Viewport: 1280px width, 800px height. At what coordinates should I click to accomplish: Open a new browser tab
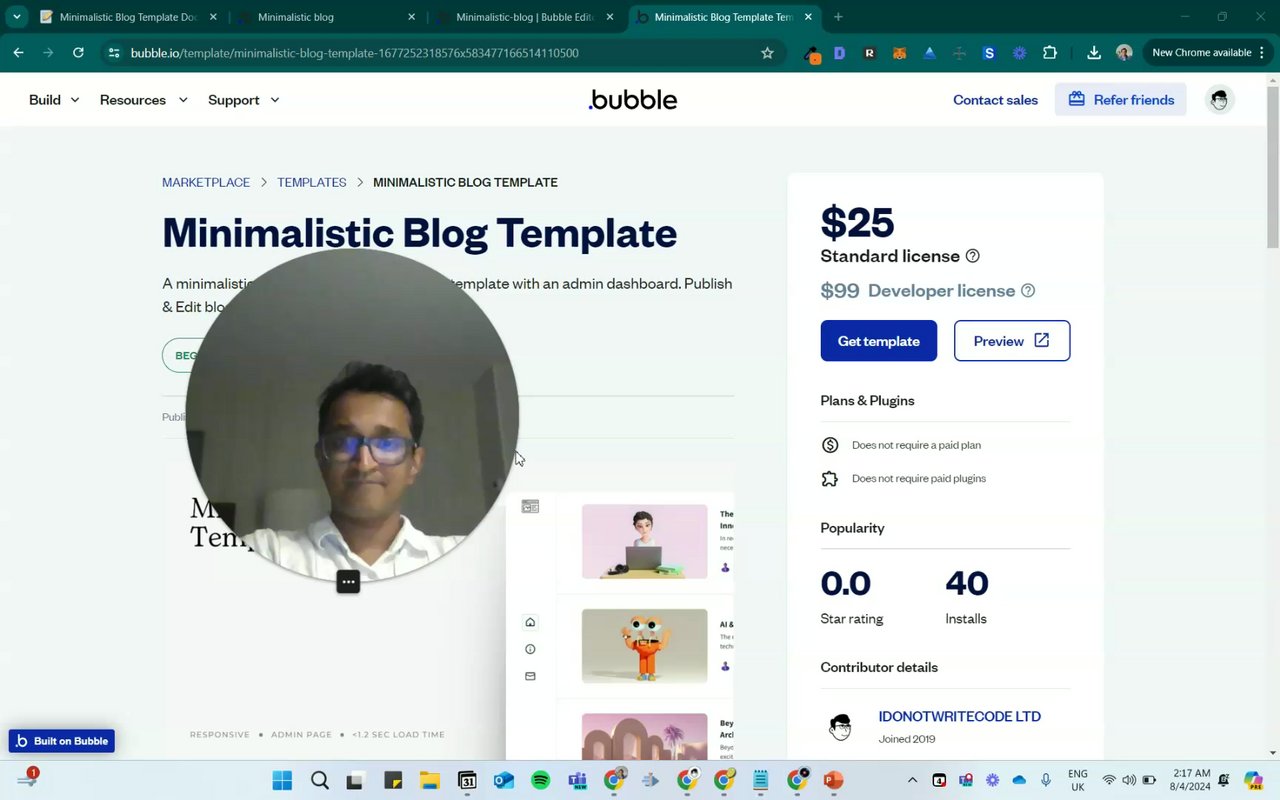pyautogui.click(x=838, y=17)
